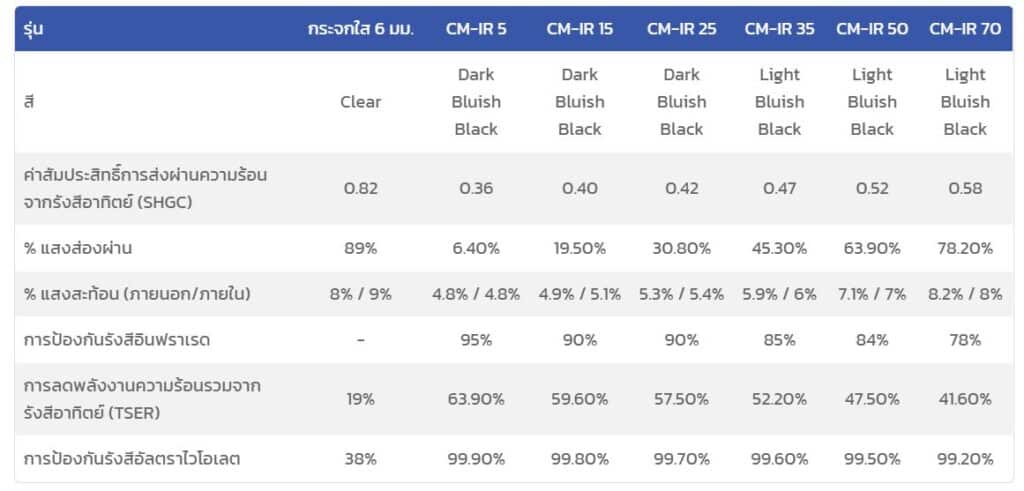This screenshot has width=1024, height=491.
Task: Click the กระจกใส 6 มม. column header
Action: 360,29
